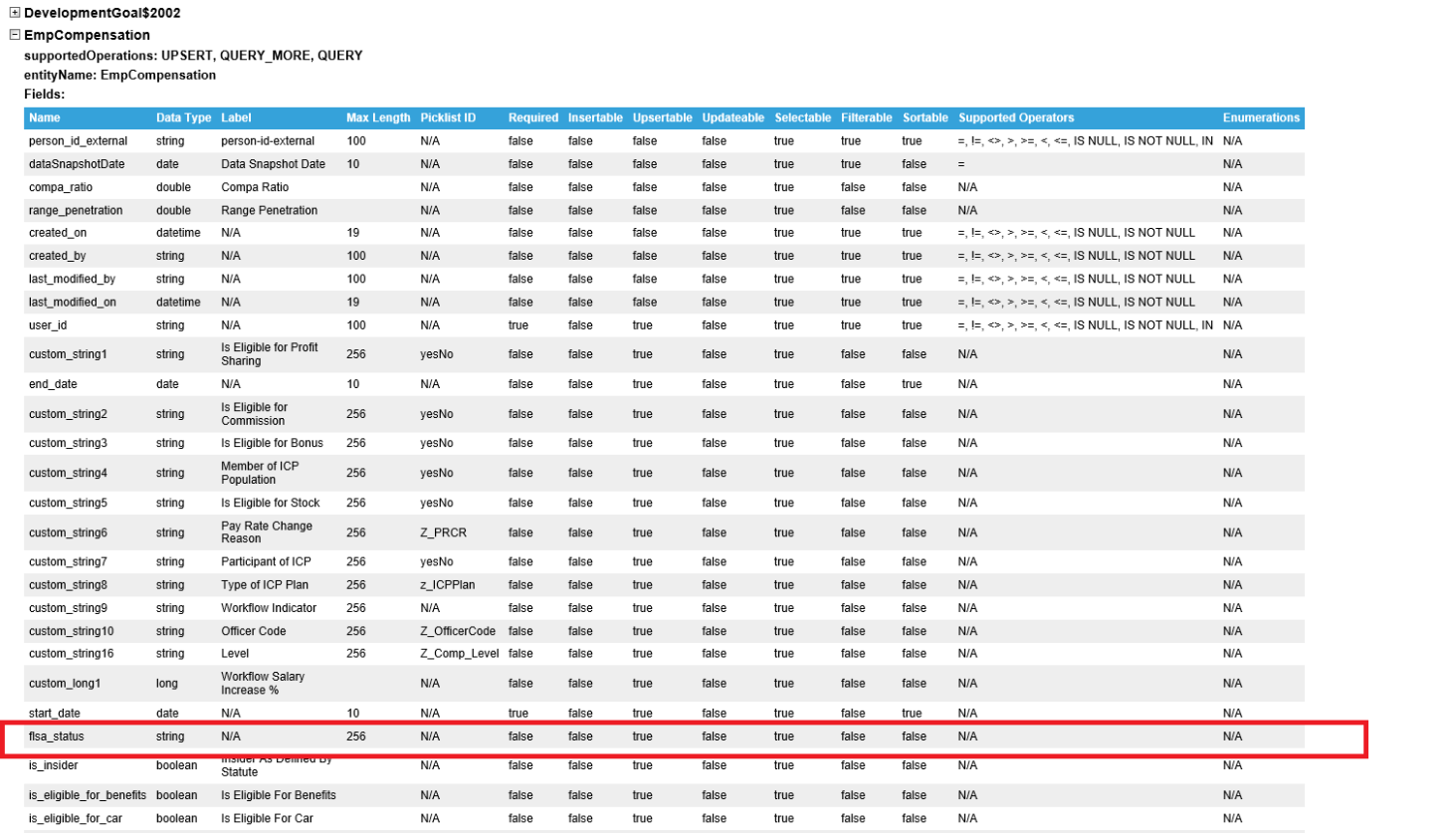The width and height of the screenshot is (1452, 840).
Task: Select the created_by field name
Action: coord(57,256)
